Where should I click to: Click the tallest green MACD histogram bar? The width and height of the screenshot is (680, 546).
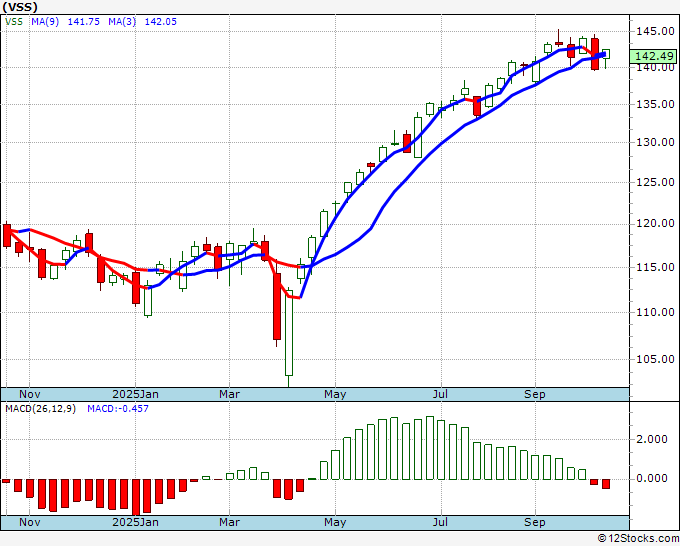pos(430,448)
